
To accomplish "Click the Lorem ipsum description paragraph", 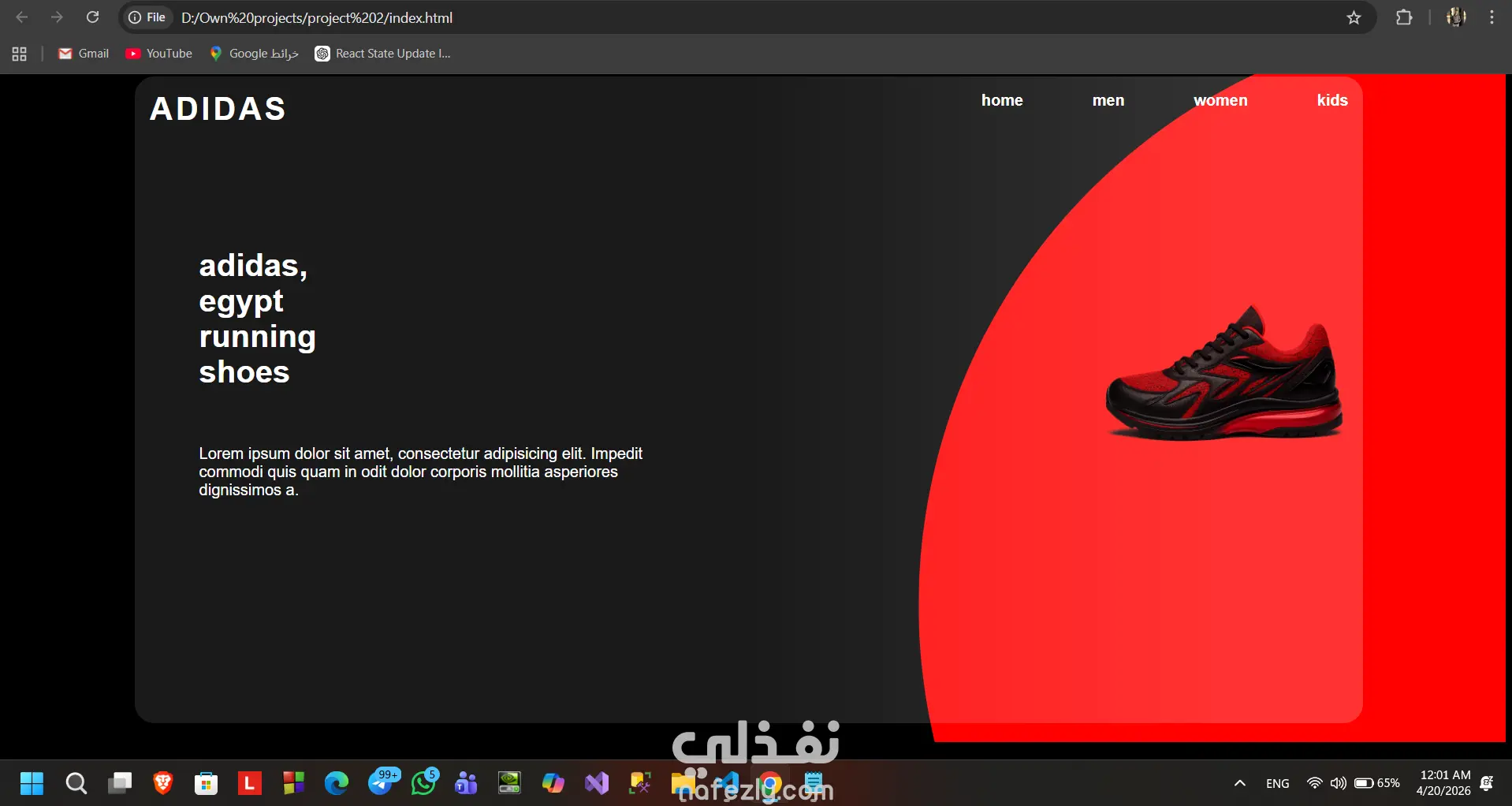I will tap(420, 472).
